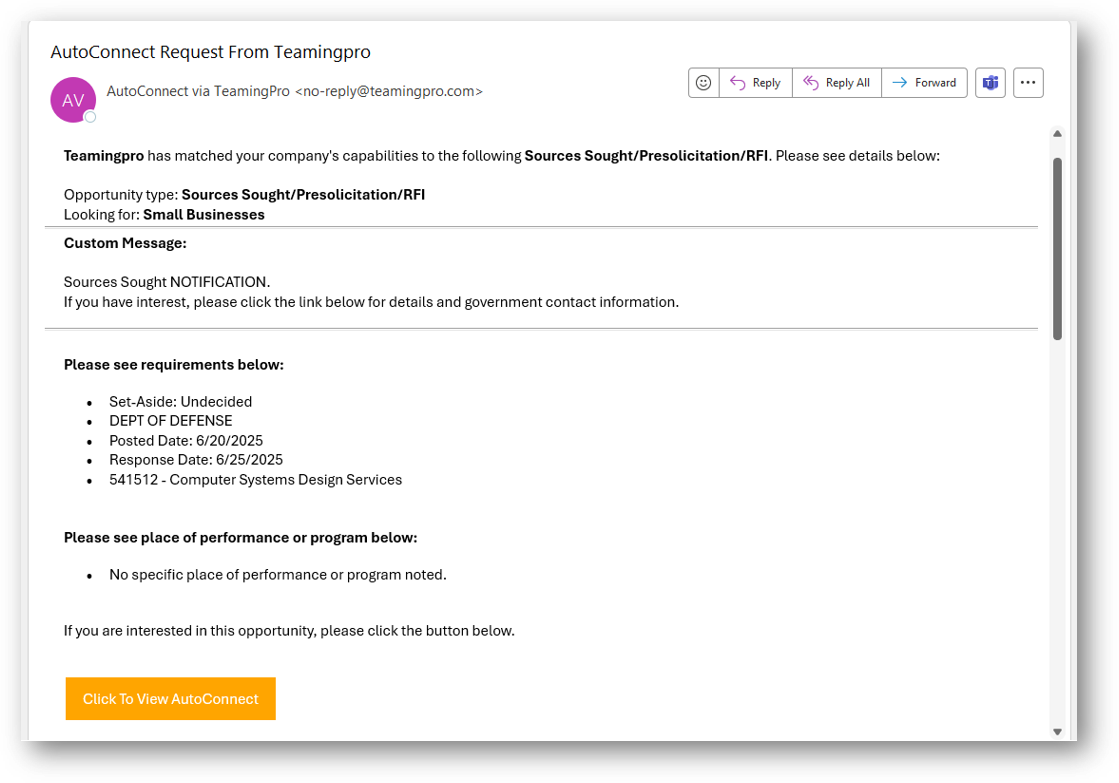Click the vertical scrollbar thumb
The height and width of the screenshot is (783, 1119).
pyautogui.click(x=1058, y=248)
